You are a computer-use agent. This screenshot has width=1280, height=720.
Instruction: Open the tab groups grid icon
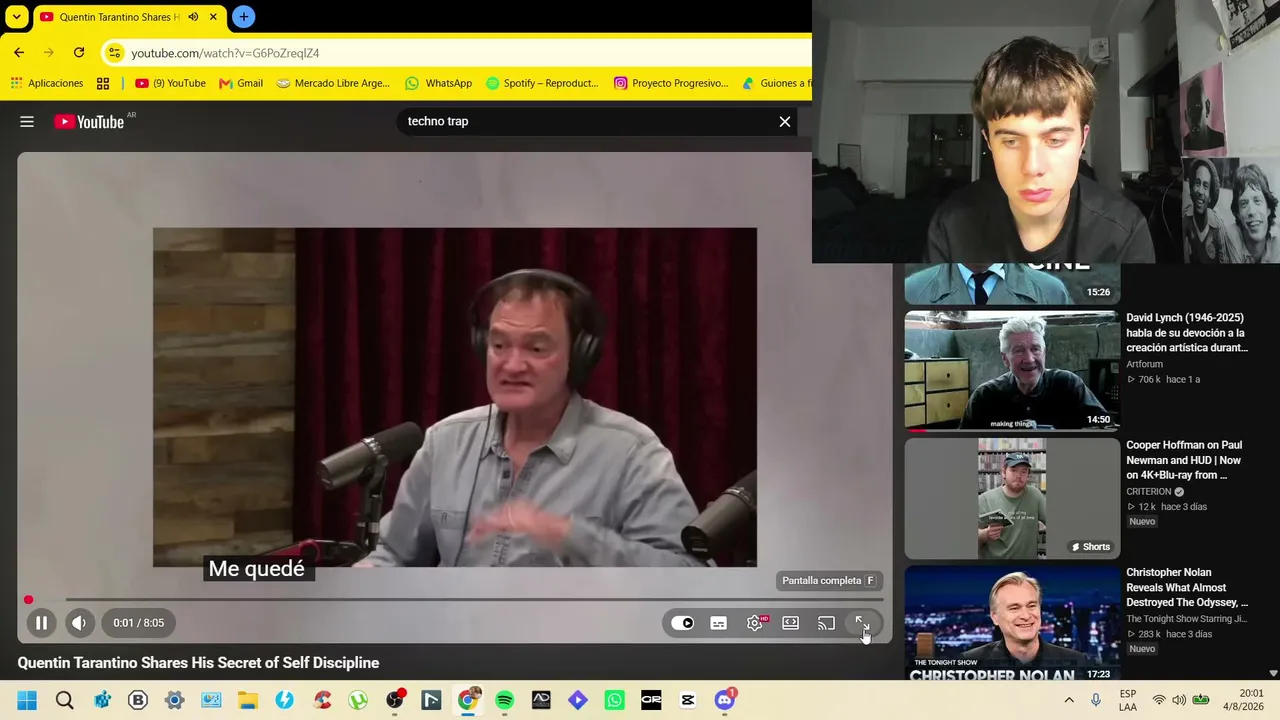pos(103,83)
